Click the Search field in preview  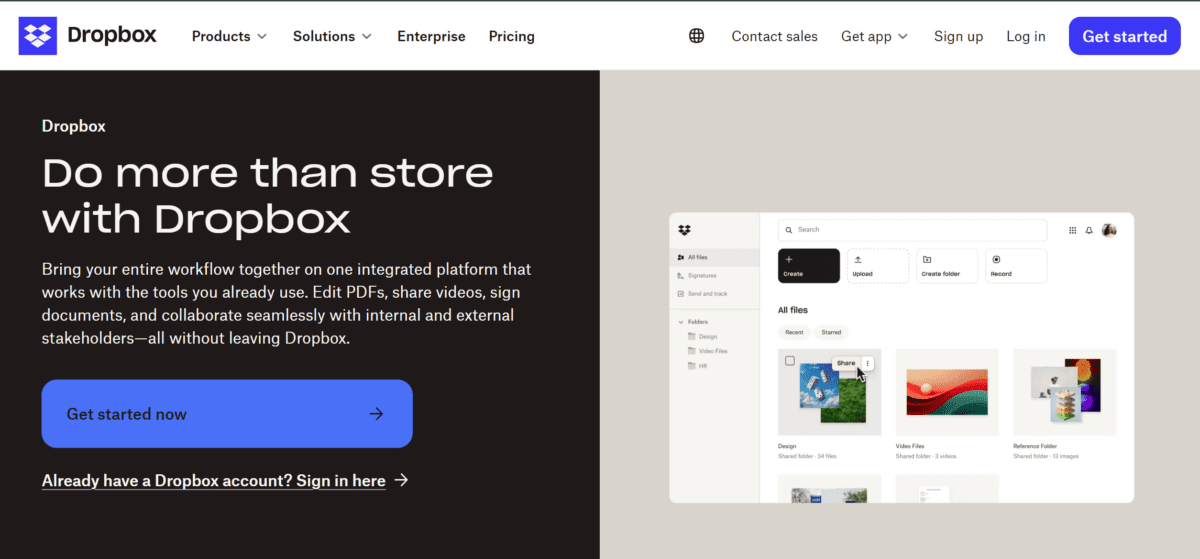click(x=912, y=230)
